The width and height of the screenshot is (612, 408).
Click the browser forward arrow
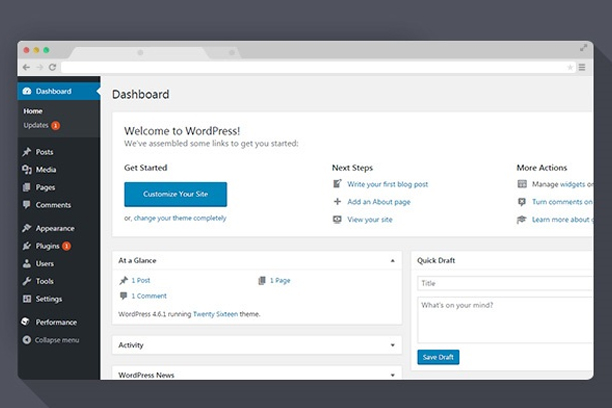[39, 67]
